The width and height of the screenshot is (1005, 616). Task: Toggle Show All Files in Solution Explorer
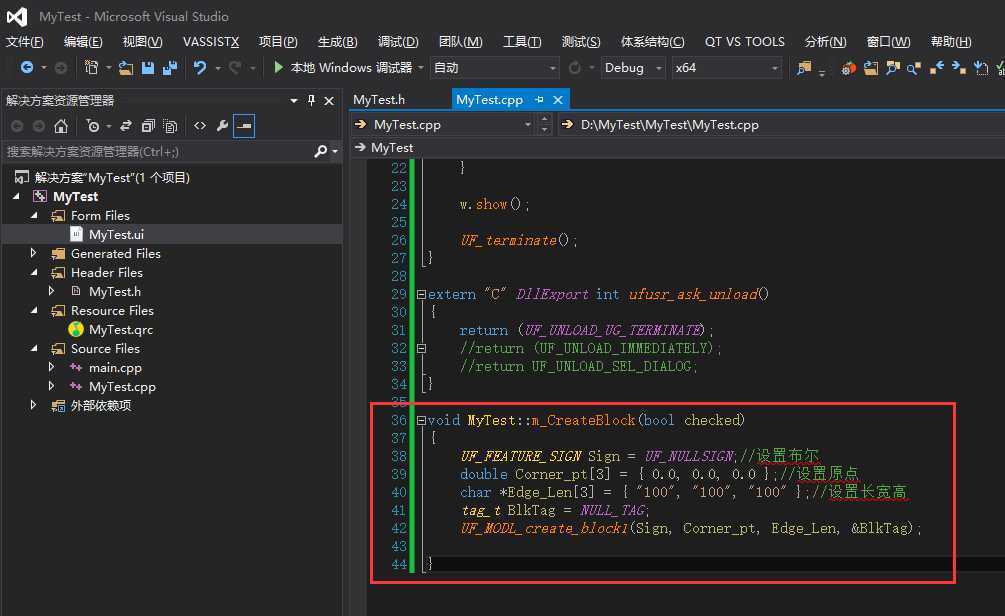[170, 126]
